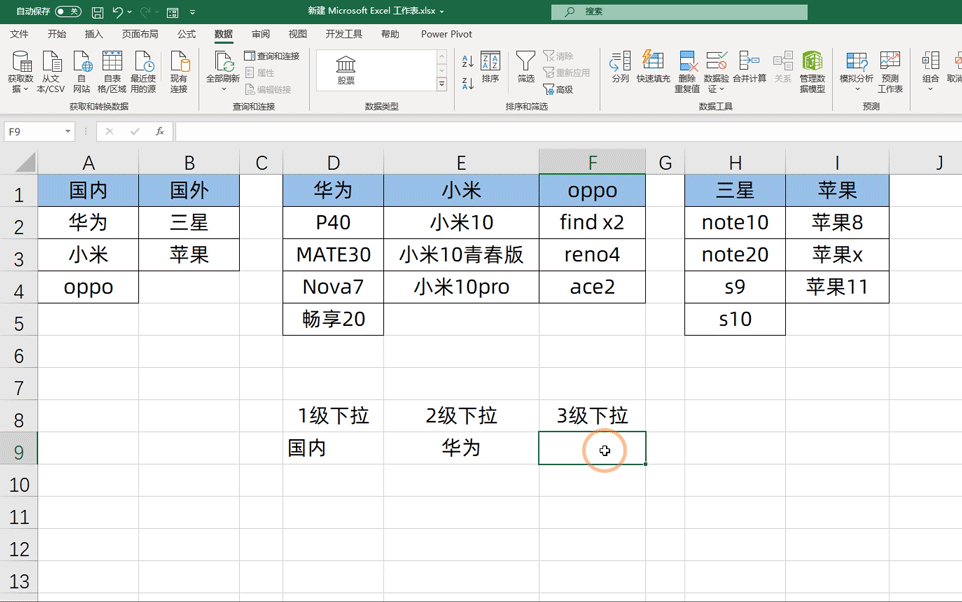Open the 查询和连接 pane
962x602 pixels.
[272, 56]
